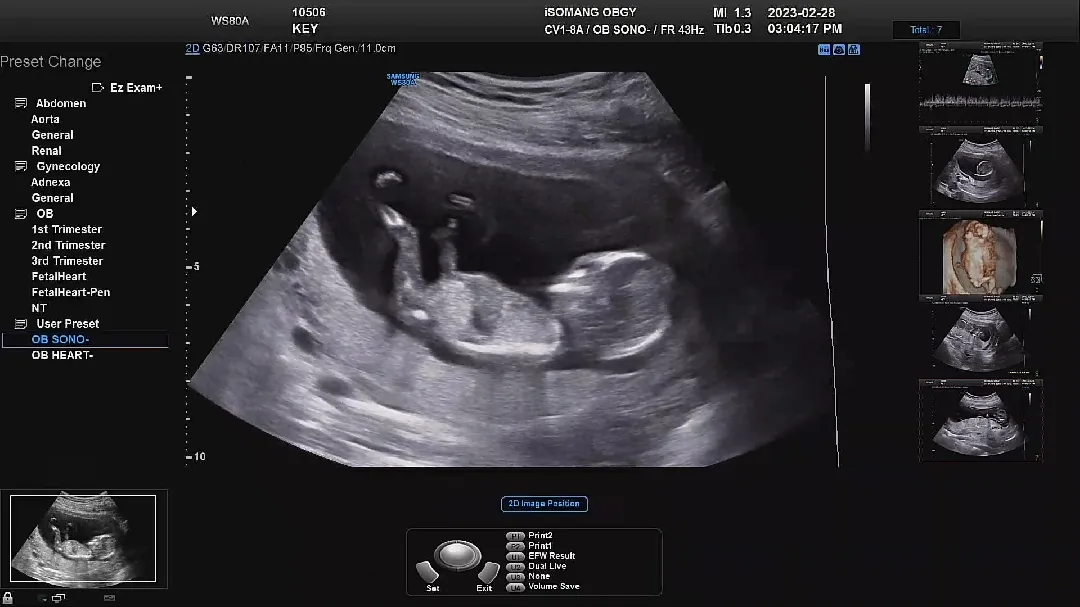Click the focus marker arrow on depth scale
Image resolution: width=1080 pixels, height=607 pixels.
click(194, 212)
